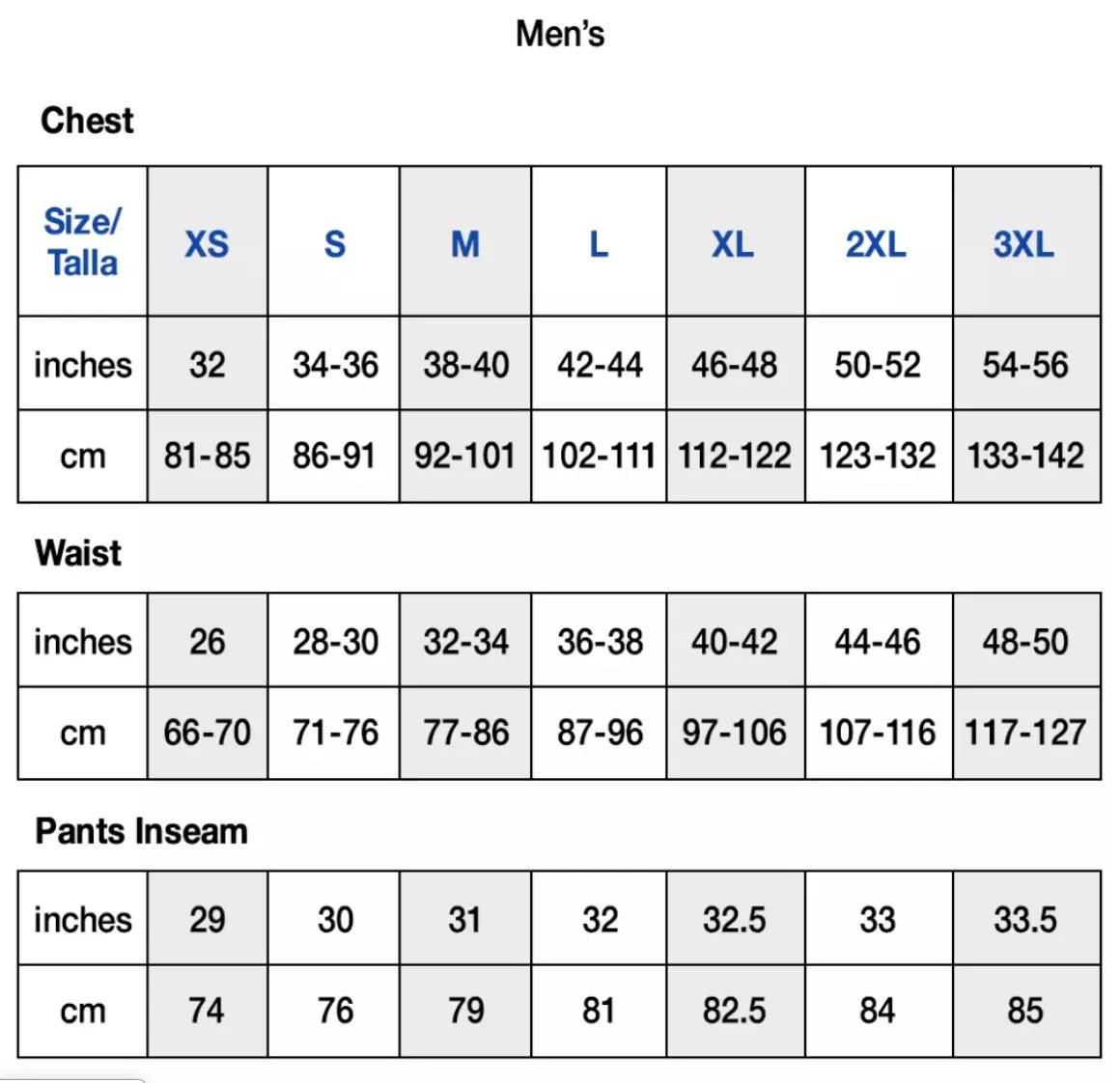Select pants inseam inches cell 32.5
Screen dimensions: 1120x1083
[735, 919]
